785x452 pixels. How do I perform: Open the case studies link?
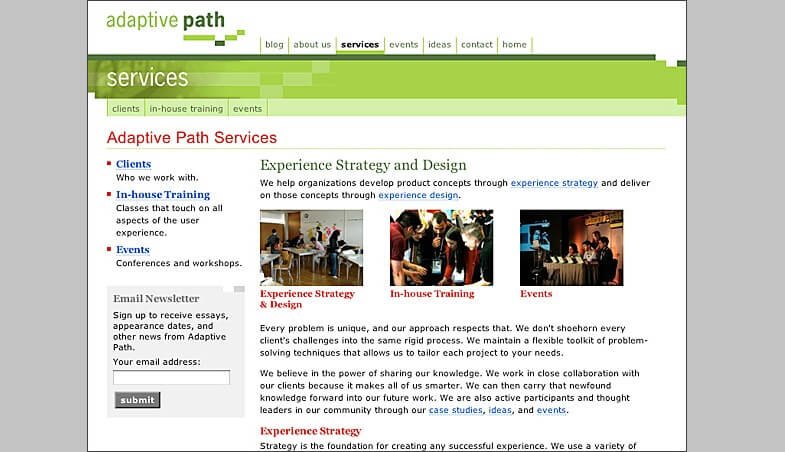(x=456, y=410)
